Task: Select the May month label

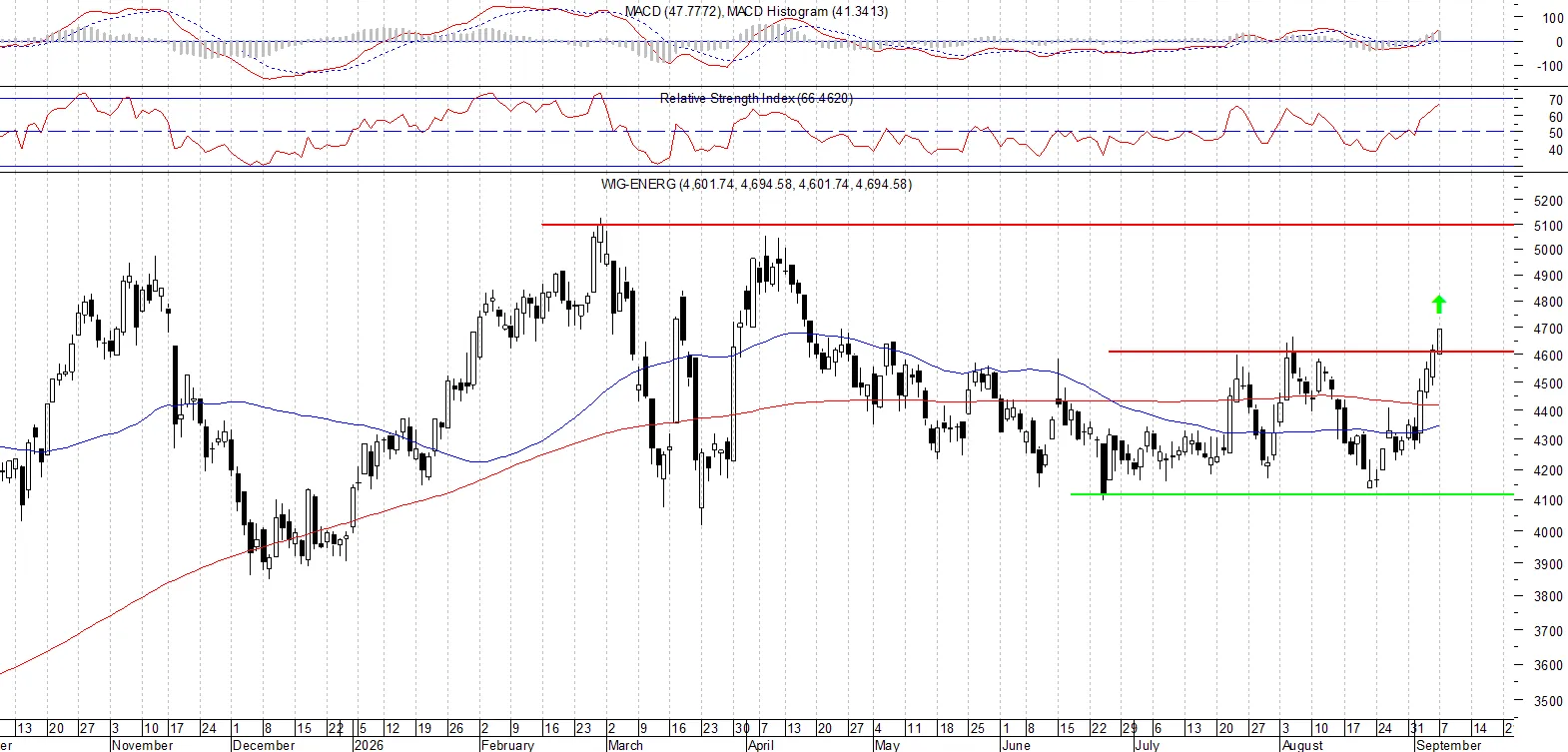Action: [x=887, y=745]
